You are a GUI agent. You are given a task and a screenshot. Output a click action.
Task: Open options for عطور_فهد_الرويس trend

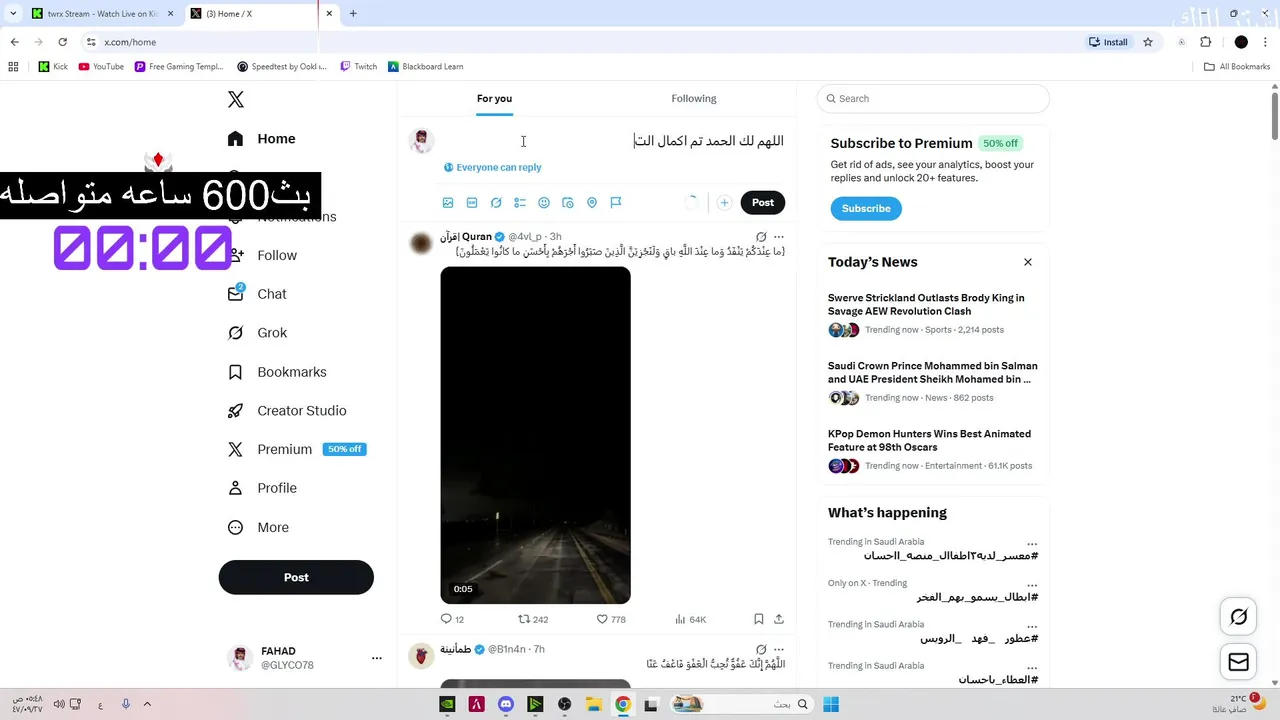1032,626
